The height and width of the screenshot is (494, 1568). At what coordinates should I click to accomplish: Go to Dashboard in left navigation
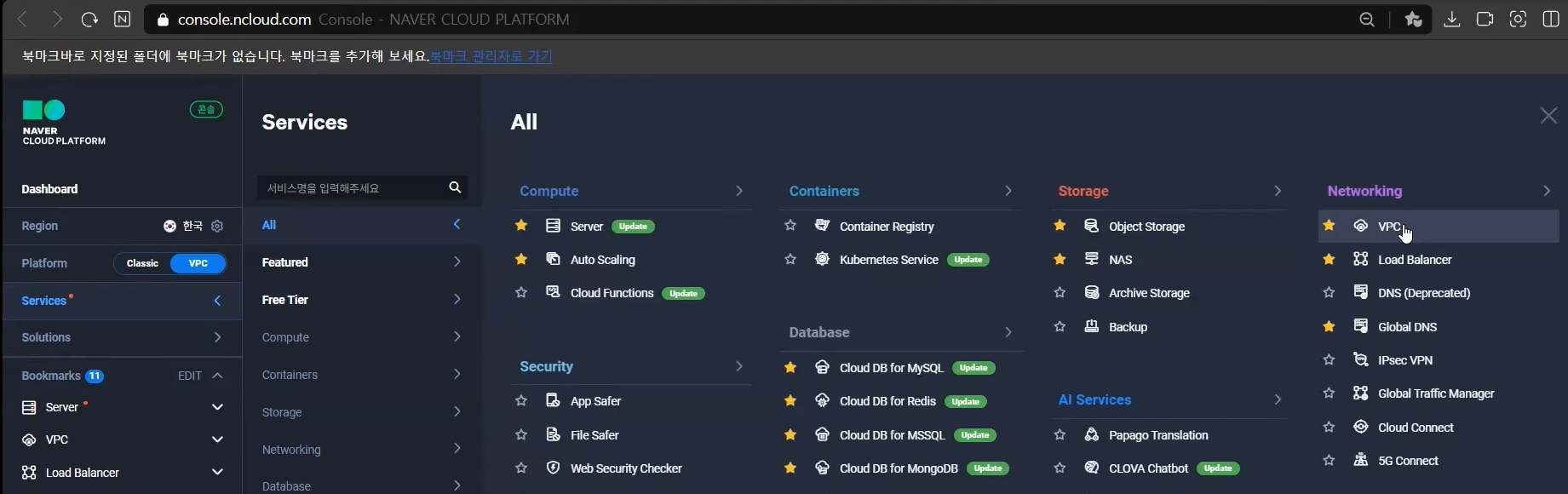[49, 189]
